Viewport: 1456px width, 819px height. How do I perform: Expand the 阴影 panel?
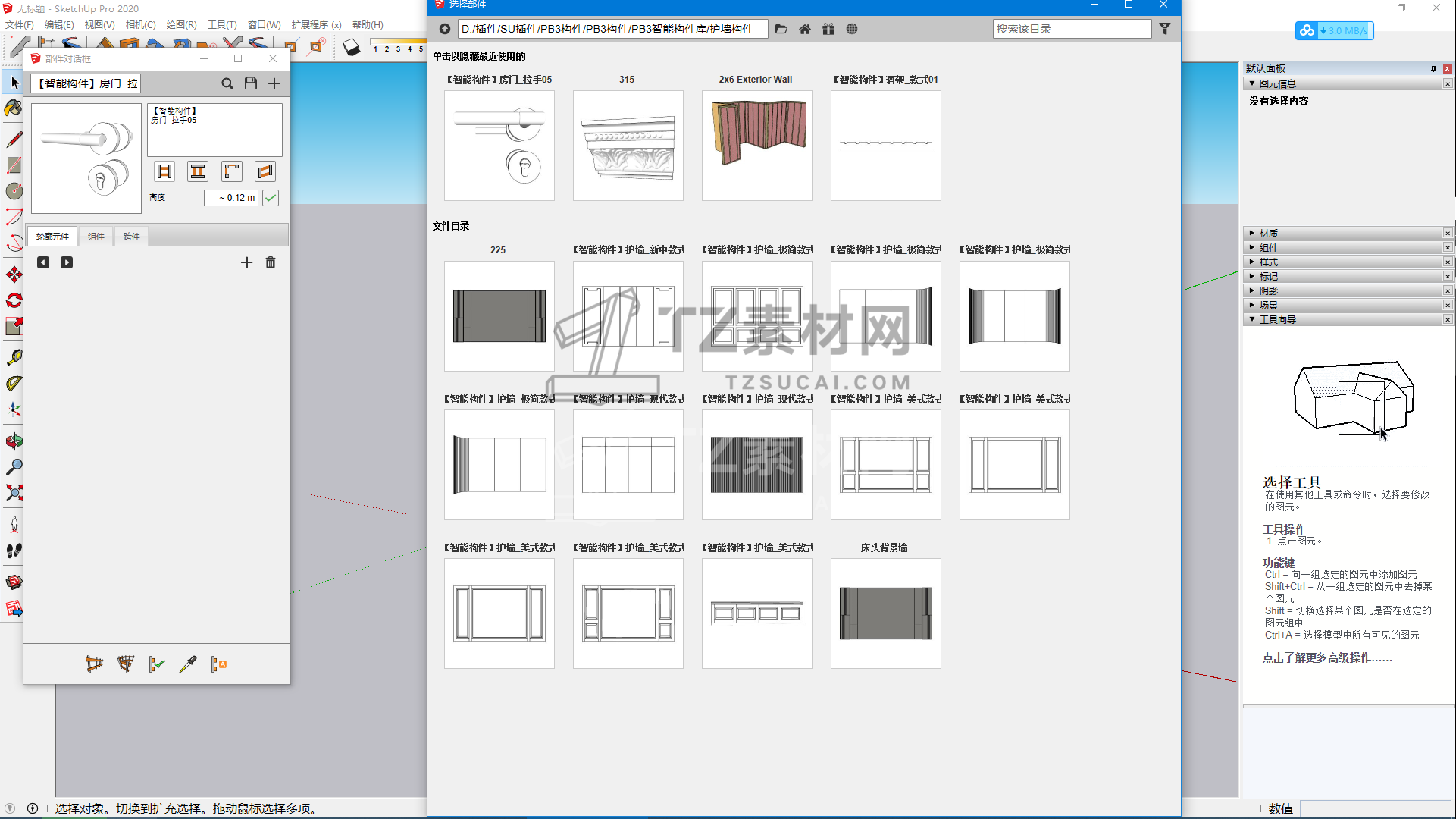pos(1268,291)
